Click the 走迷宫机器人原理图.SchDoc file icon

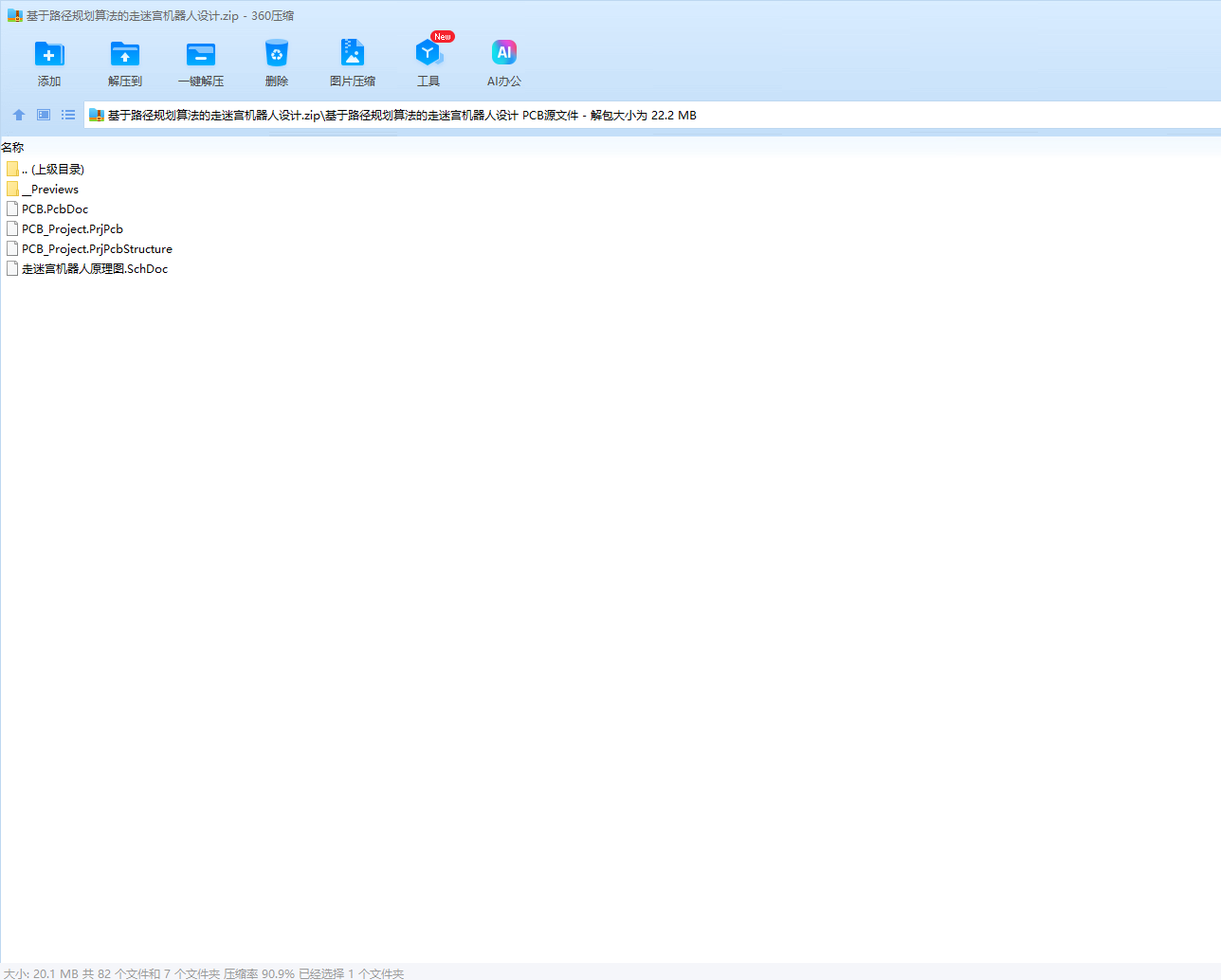pos(12,269)
